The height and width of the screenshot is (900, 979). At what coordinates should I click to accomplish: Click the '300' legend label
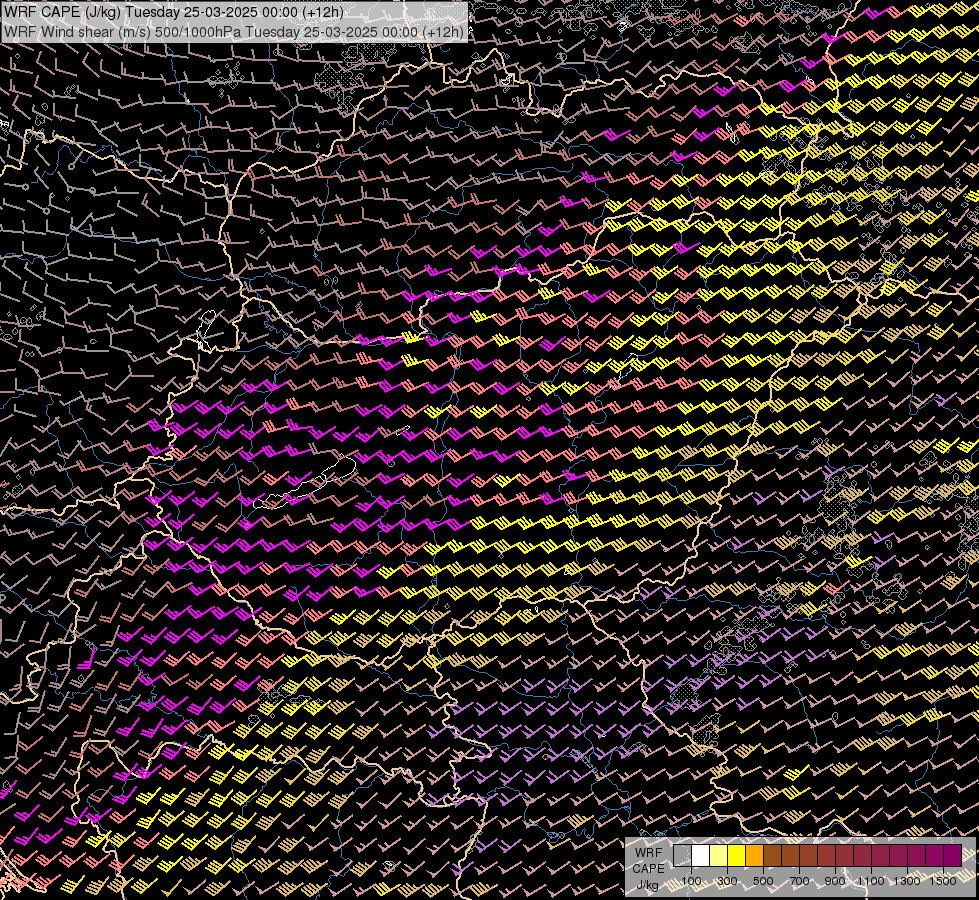(727, 881)
